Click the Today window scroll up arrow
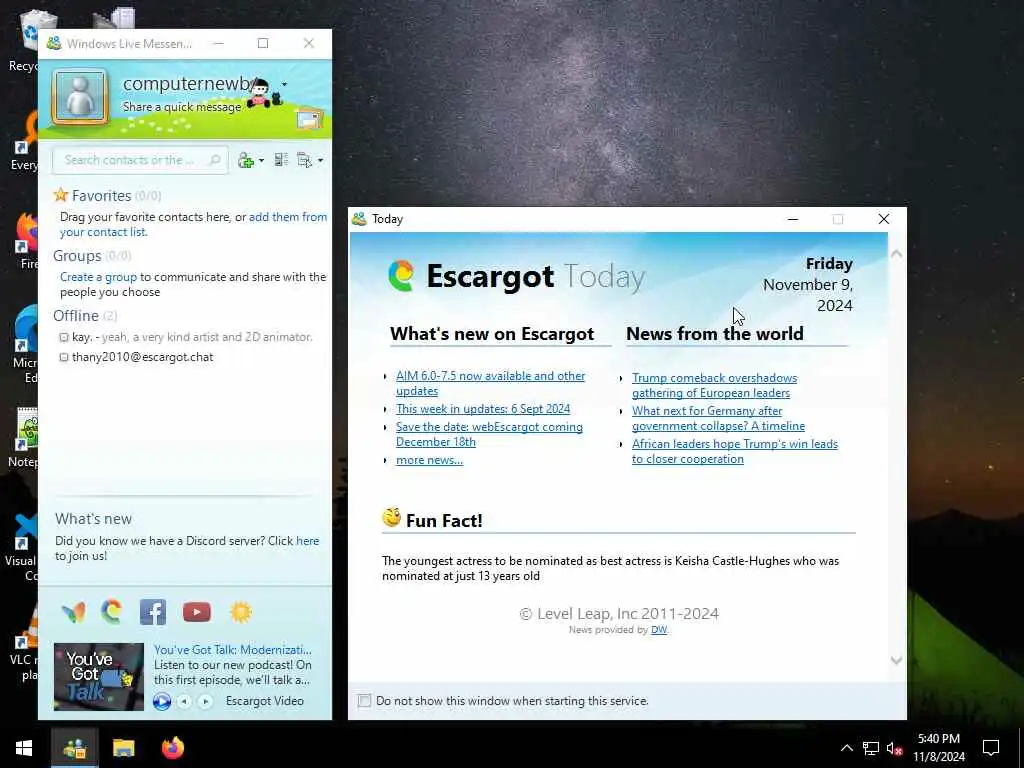The width and height of the screenshot is (1024, 768). pos(897,253)
